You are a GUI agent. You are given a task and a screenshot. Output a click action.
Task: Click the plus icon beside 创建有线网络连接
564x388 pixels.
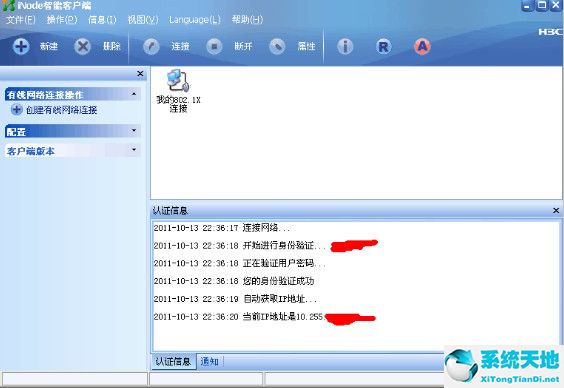click(x=17, y=109)
